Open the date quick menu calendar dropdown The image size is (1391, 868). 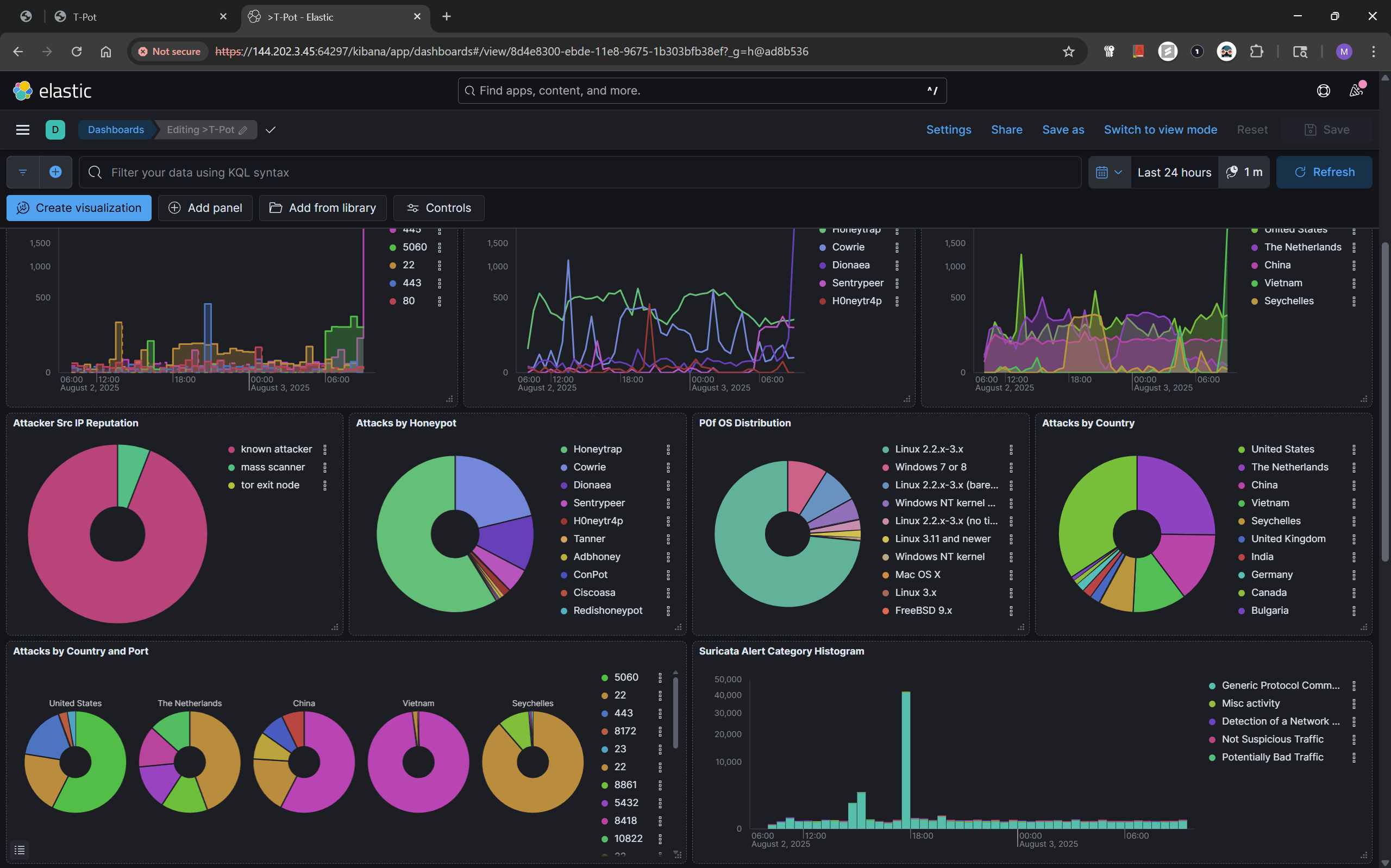coord(1109,172)
